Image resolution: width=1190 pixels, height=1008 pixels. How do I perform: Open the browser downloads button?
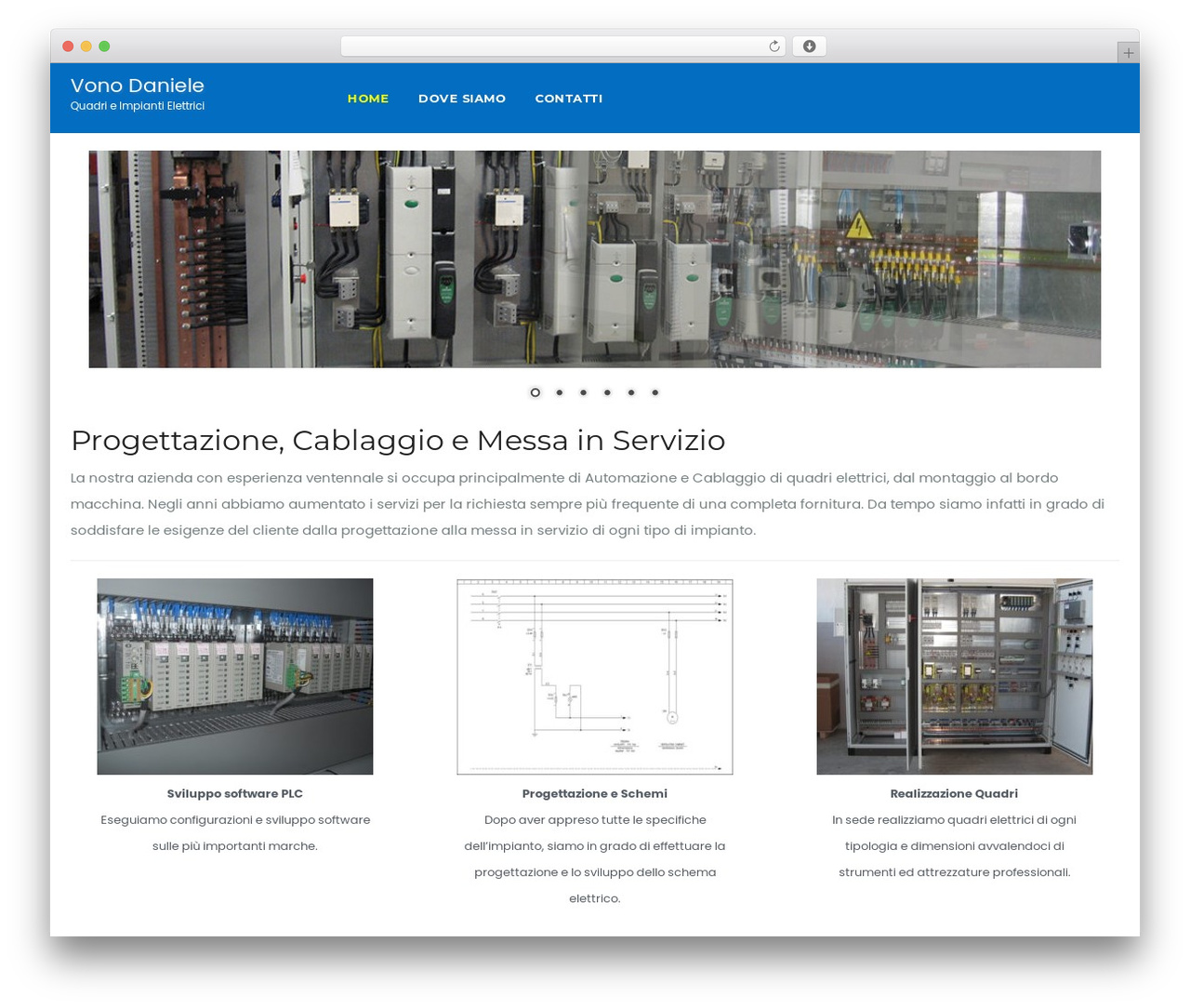pyautogui.click(x=809, y=46)
